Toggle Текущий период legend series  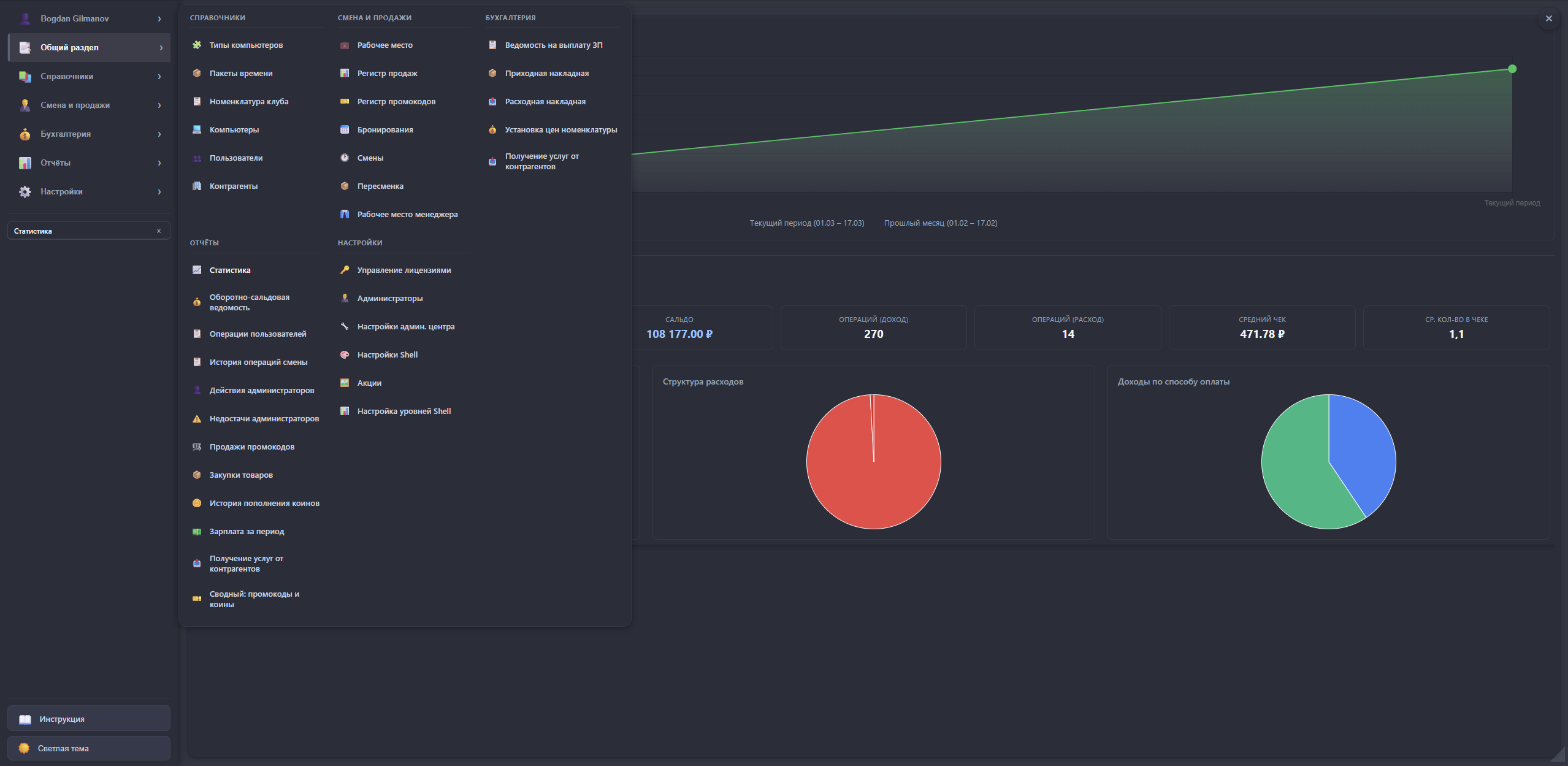coord(806,223)
